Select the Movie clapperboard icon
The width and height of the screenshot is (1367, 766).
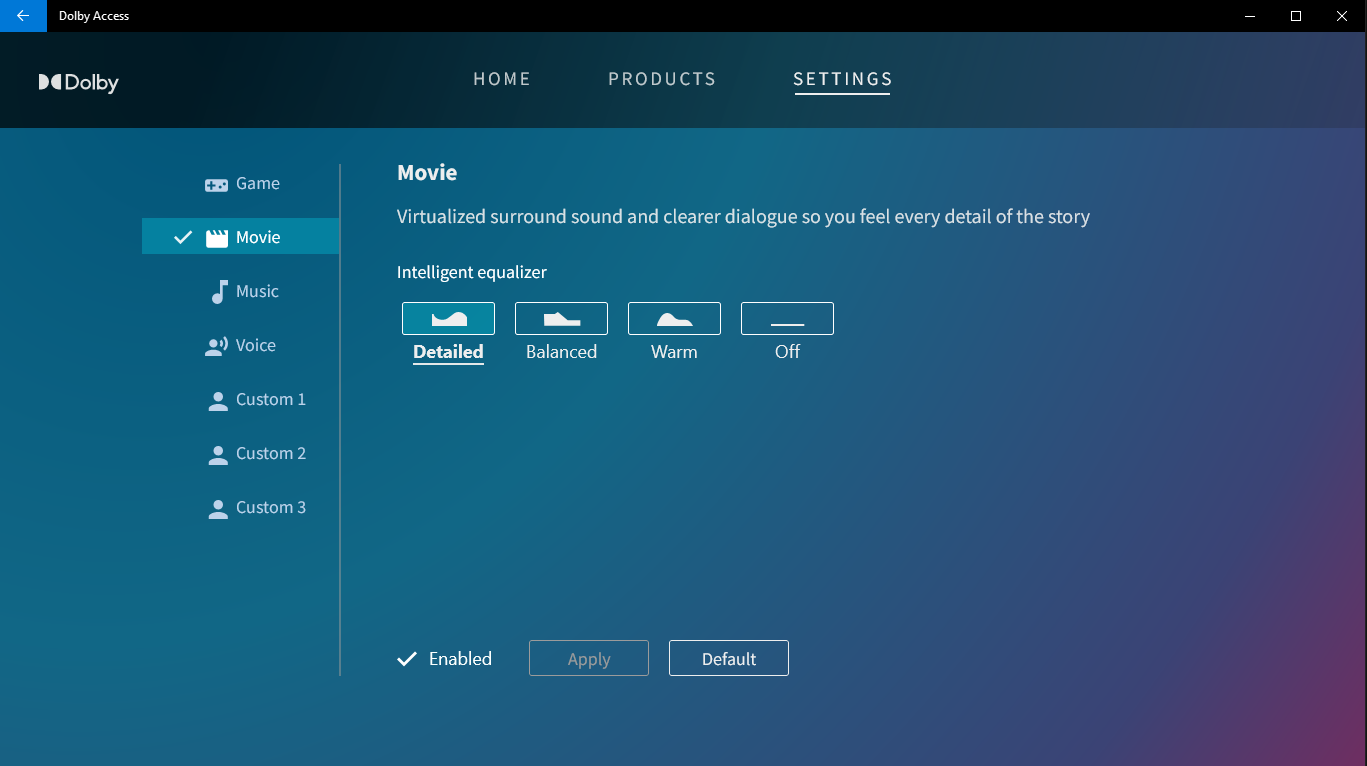tap(217, 238)
